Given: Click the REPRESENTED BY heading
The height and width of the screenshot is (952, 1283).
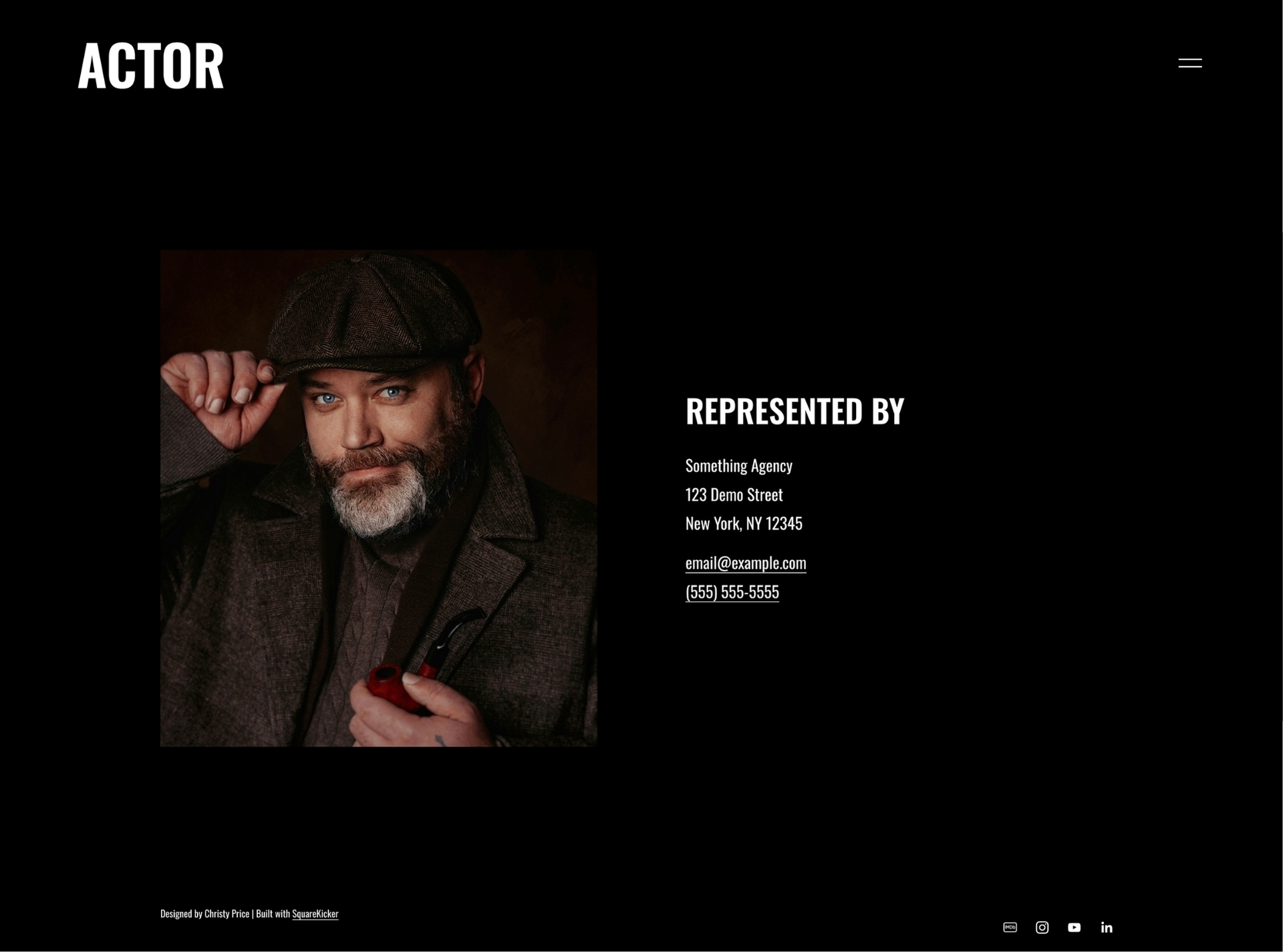Looking at the screenshot, I should tap(795, 411).
